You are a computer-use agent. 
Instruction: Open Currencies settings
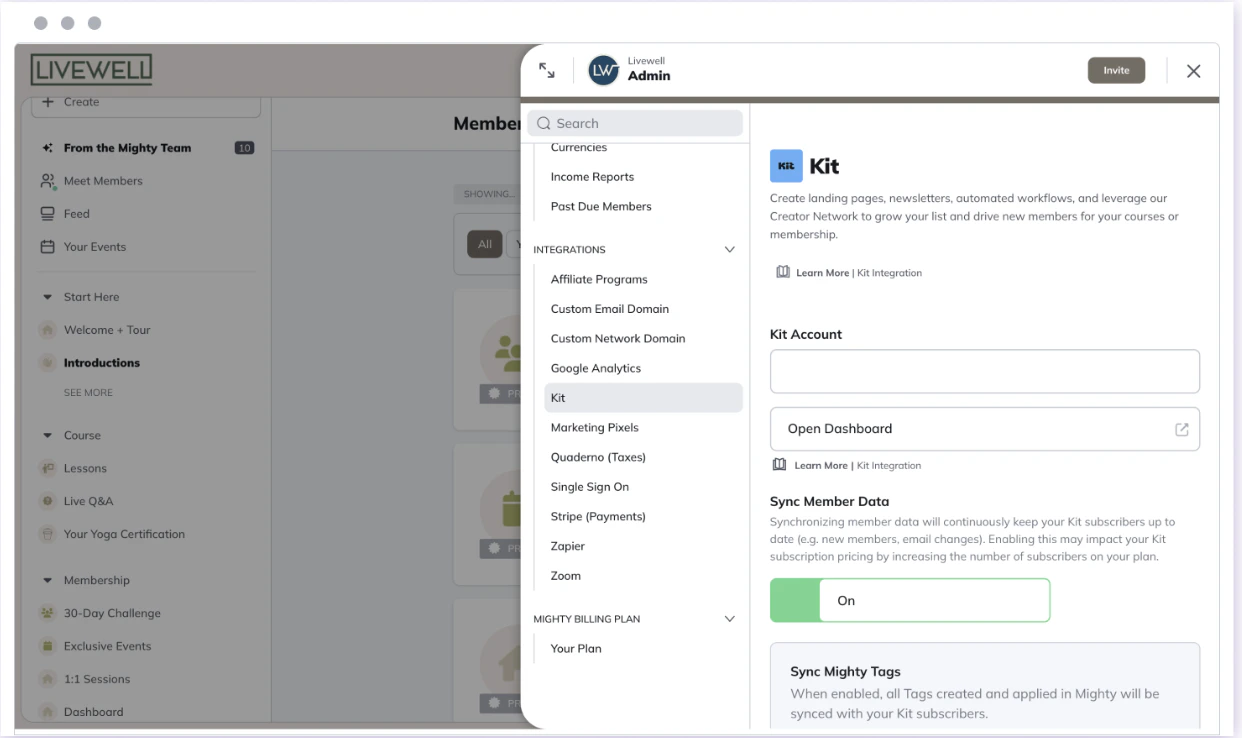(x=579, y=147)
